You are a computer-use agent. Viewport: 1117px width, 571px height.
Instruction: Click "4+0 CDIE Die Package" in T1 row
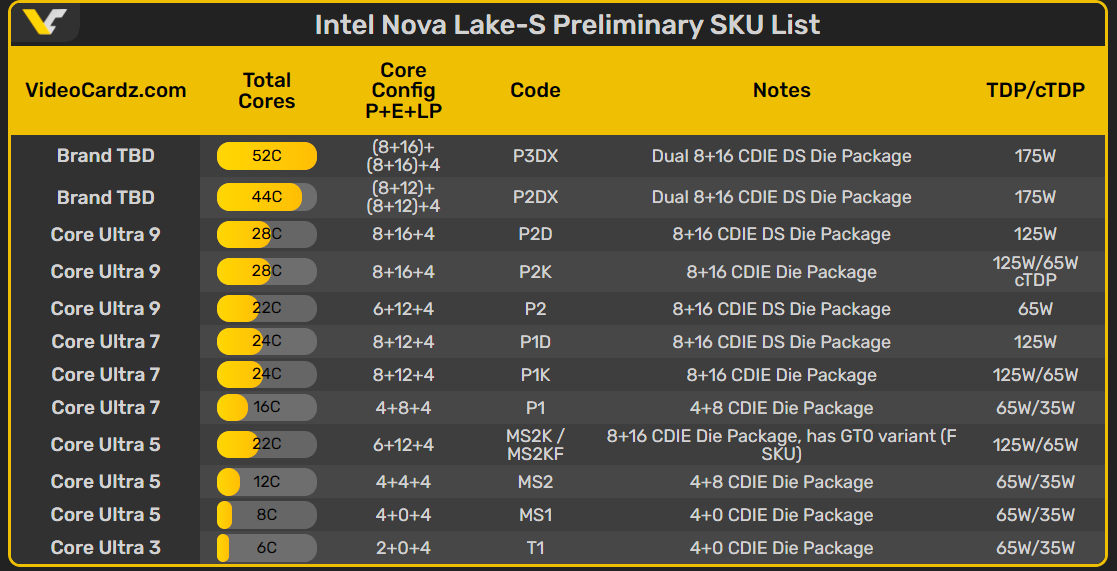[x=781, y=548]
